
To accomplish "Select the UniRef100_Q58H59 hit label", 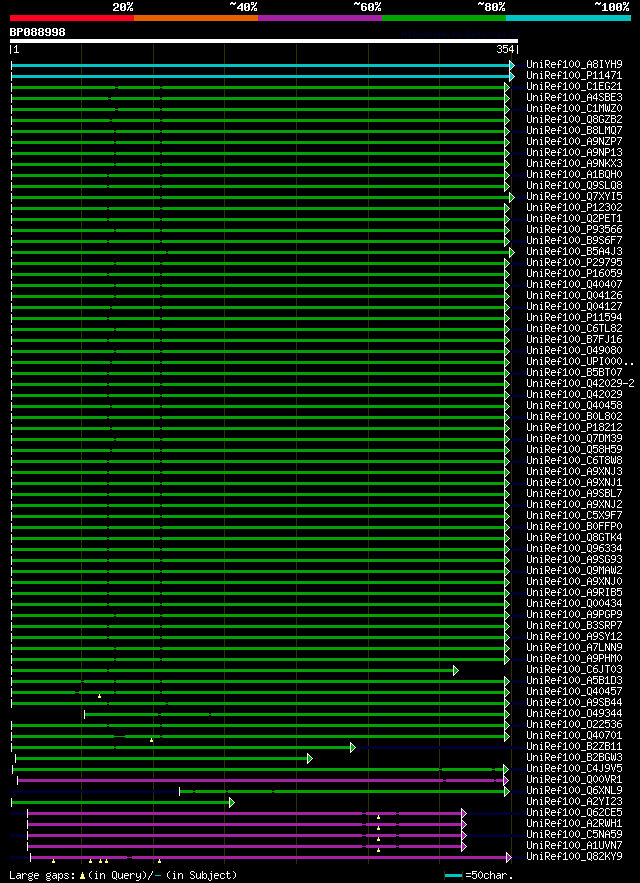I will [x=574, y=450].
